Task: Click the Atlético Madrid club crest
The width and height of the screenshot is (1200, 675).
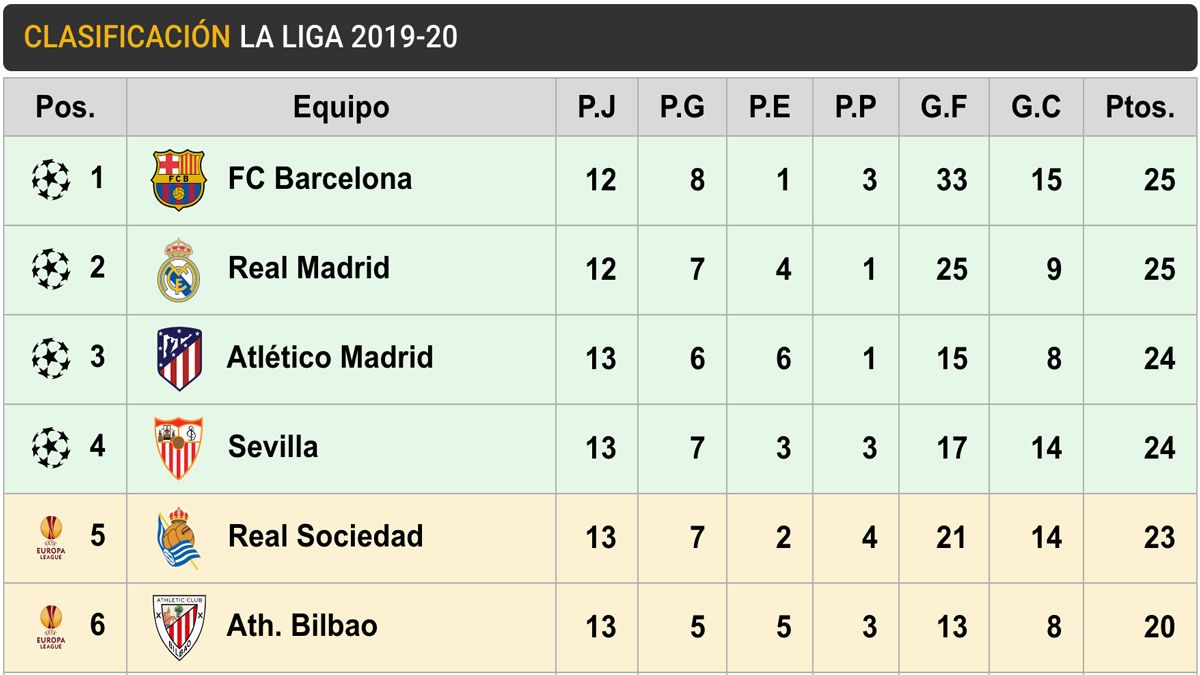Action: click(x=179, y=358)
